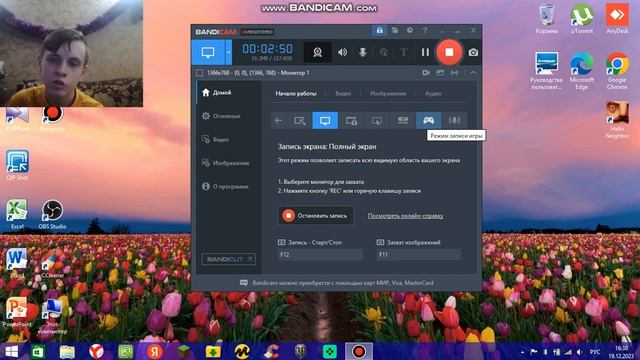Select specific window recording mode icon
The image size is (640, 360).
(351, 120)
